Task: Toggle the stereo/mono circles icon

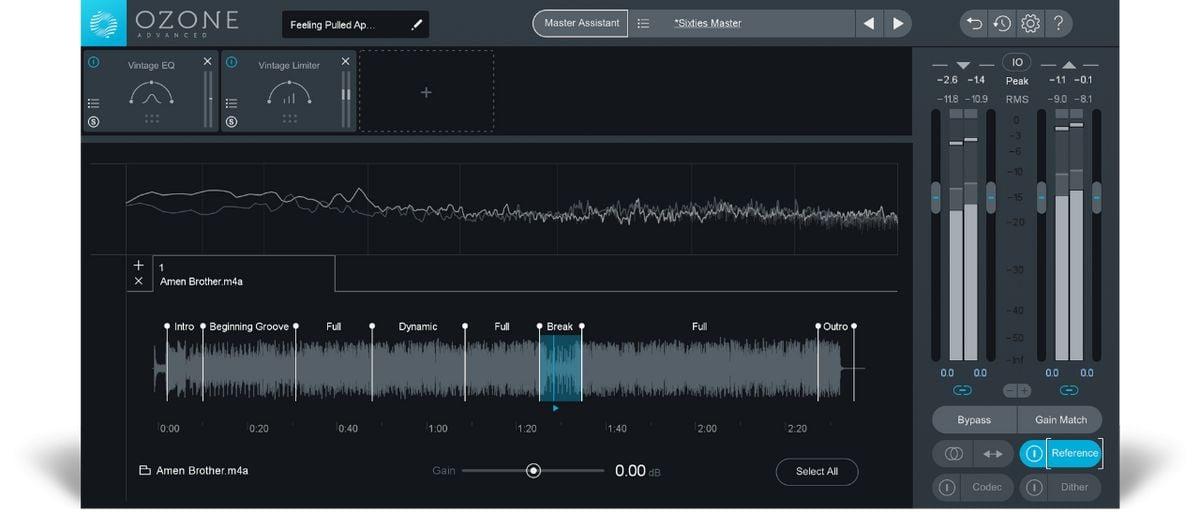Action: (953, 454)
